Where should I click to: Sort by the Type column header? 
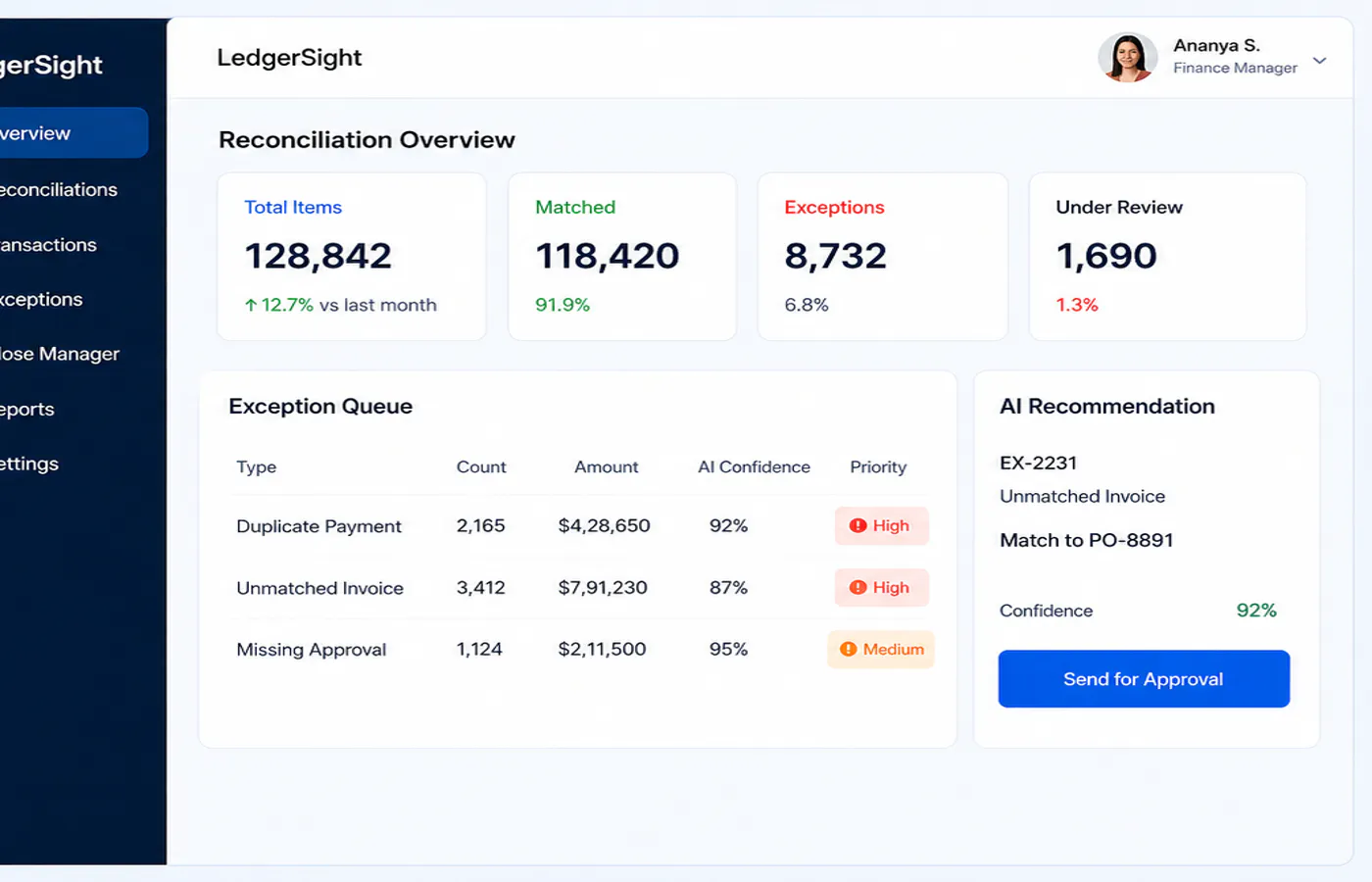[x=257, y=466]
